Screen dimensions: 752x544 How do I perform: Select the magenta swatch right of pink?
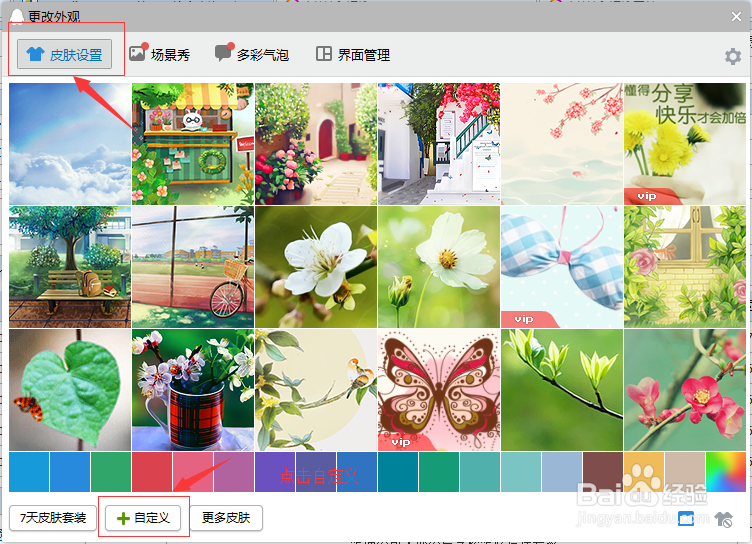point(234,472)
